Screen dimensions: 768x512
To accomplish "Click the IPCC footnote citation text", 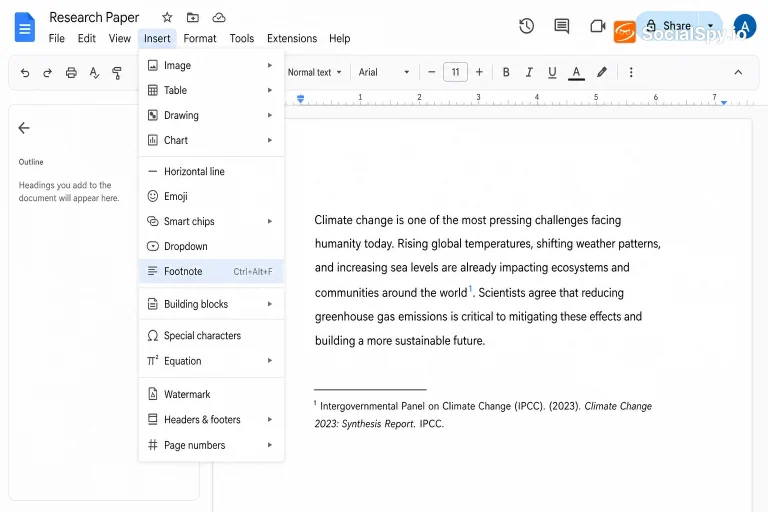I will point(483,415).
